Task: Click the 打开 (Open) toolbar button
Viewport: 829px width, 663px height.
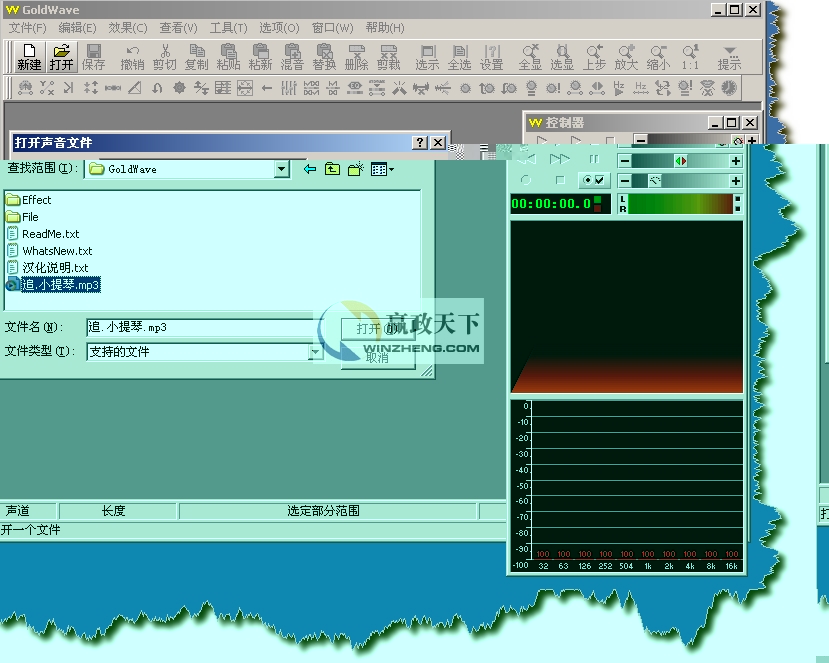Action: click(61, 57)
